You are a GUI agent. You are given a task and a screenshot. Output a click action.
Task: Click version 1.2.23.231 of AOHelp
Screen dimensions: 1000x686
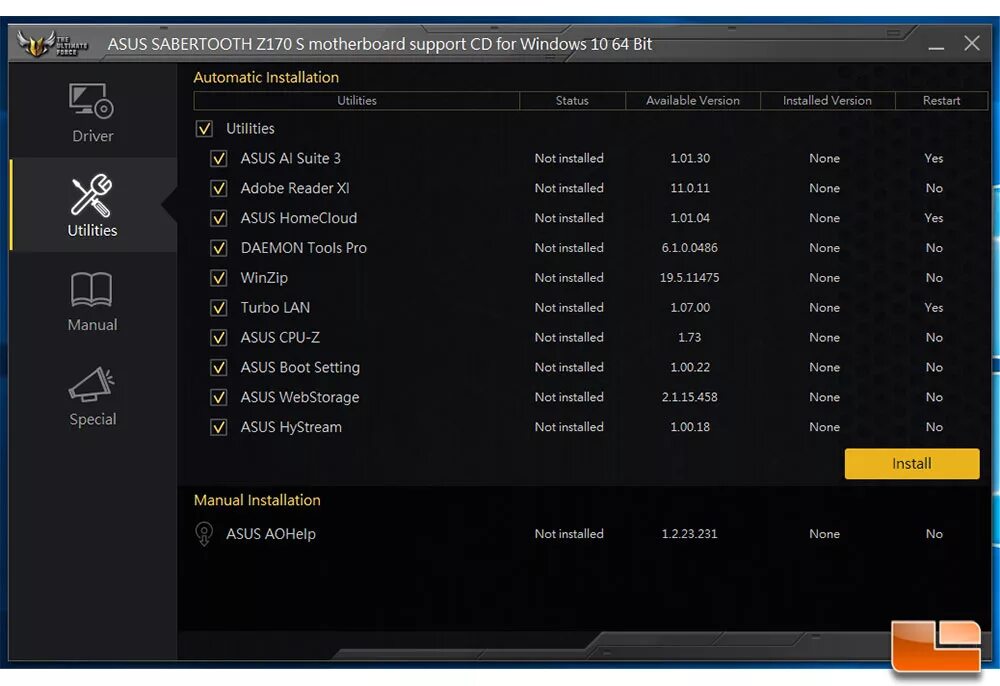[689, 534]
